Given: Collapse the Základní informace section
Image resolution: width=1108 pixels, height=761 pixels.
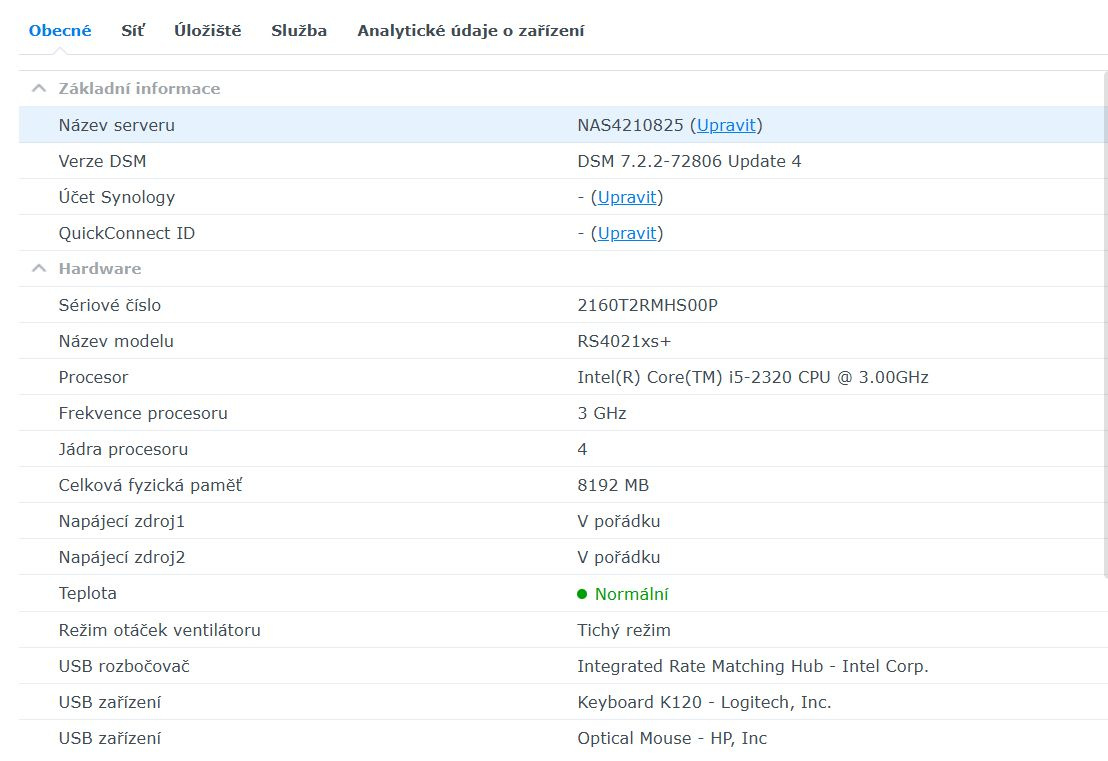Looking at the screenshot, I should click(38, 88).
